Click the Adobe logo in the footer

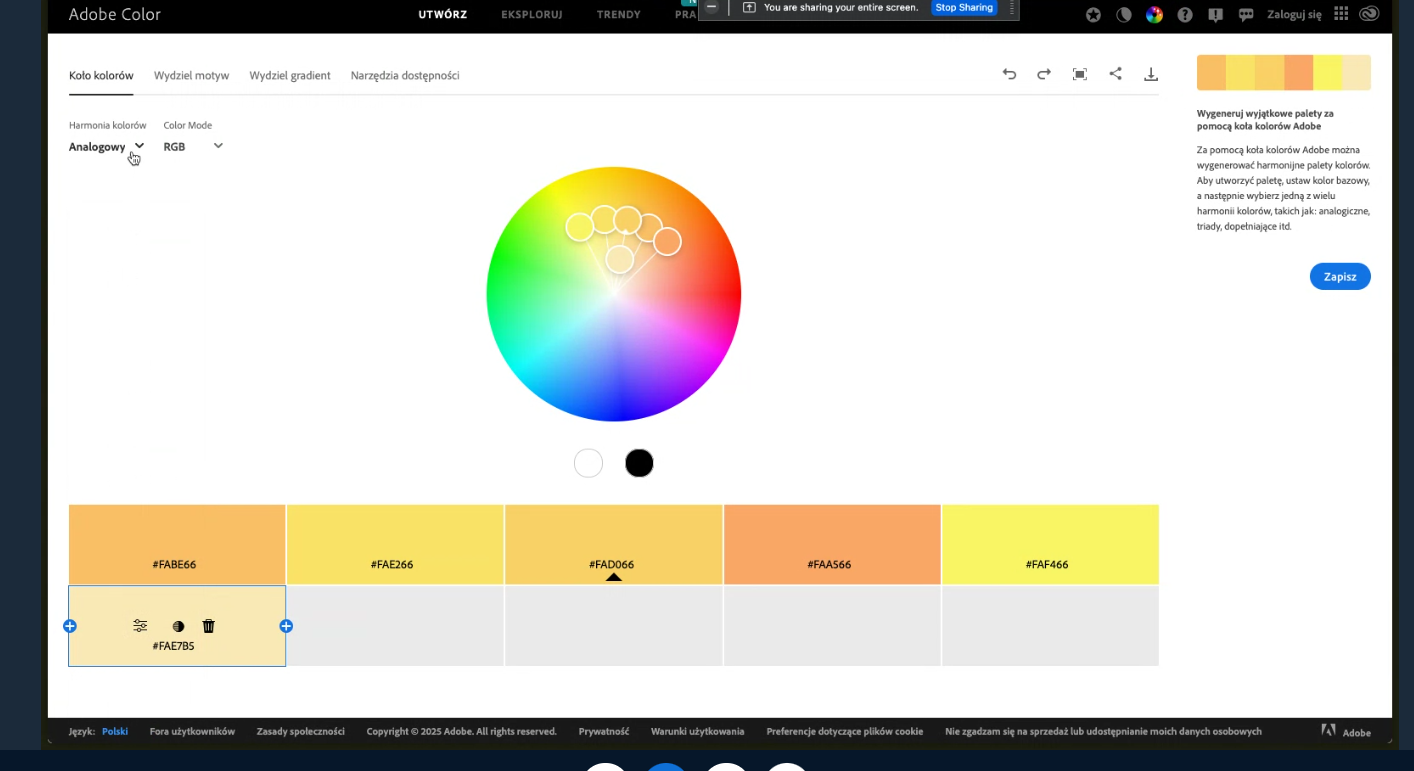1346,731
